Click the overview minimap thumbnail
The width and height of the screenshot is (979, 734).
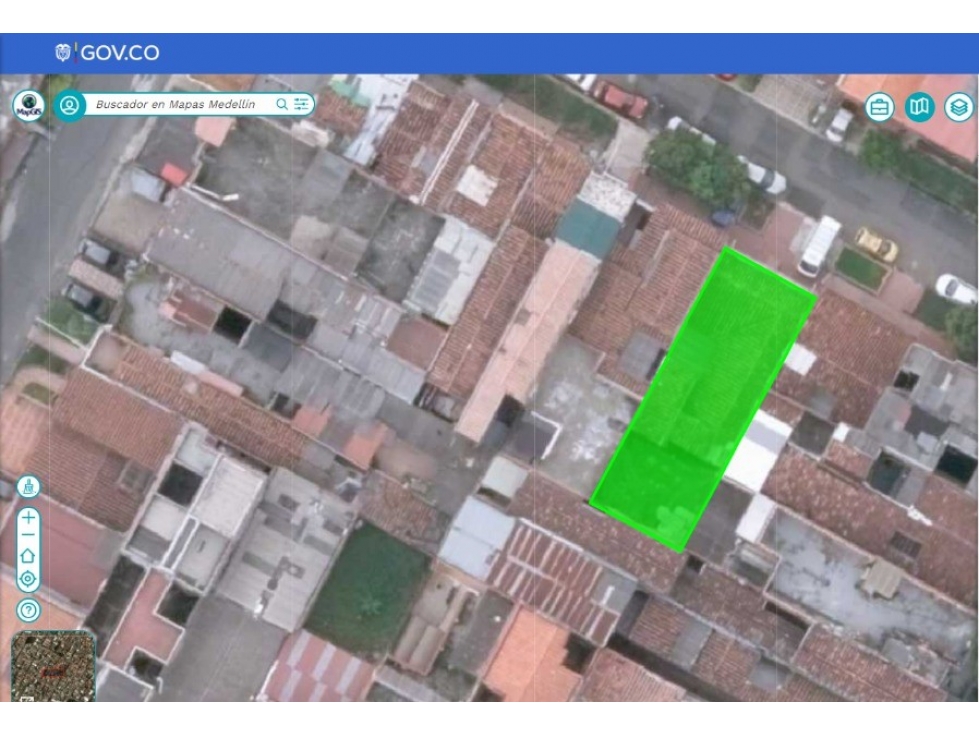[54, 666]
